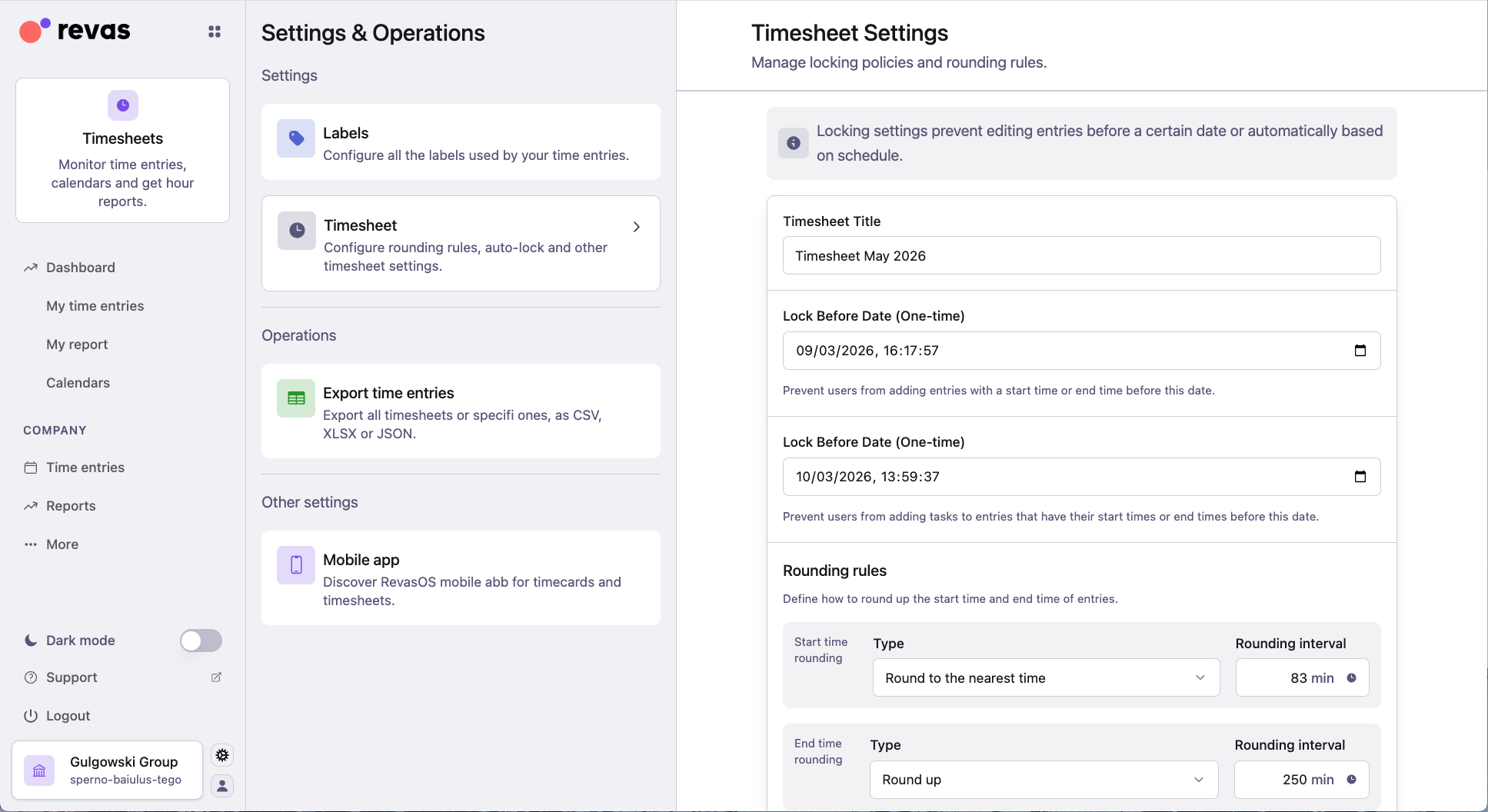Select the Labels tag icon
The width and height of the screenshot is (1488, 812).
pos(295,138)
